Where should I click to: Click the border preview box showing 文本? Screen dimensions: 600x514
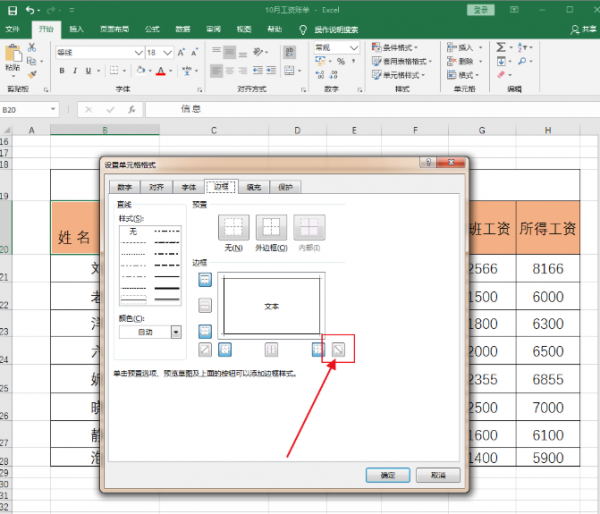point(271,306)
